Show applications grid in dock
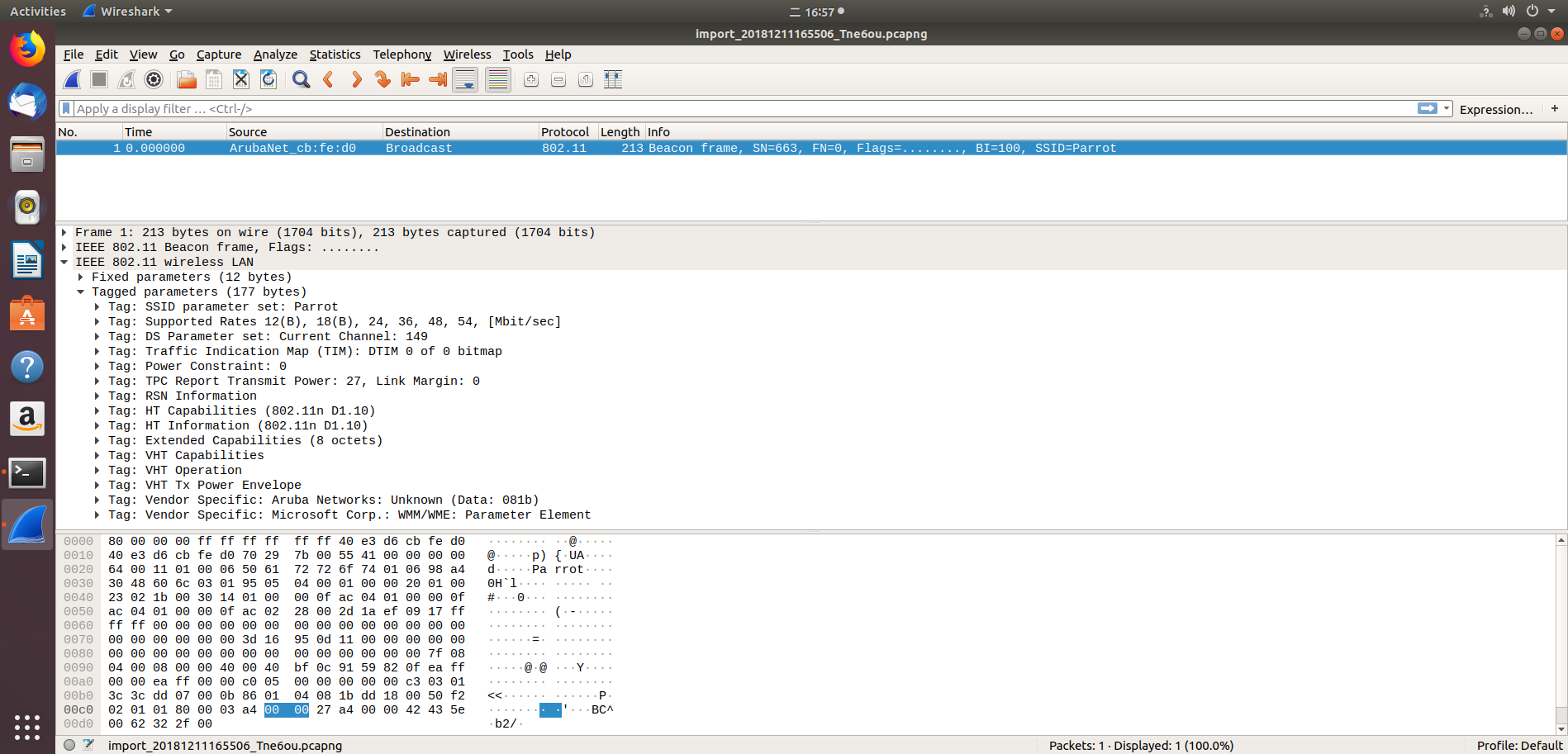This screenshot has height=754, width=1568. click(x=27, y=727)
